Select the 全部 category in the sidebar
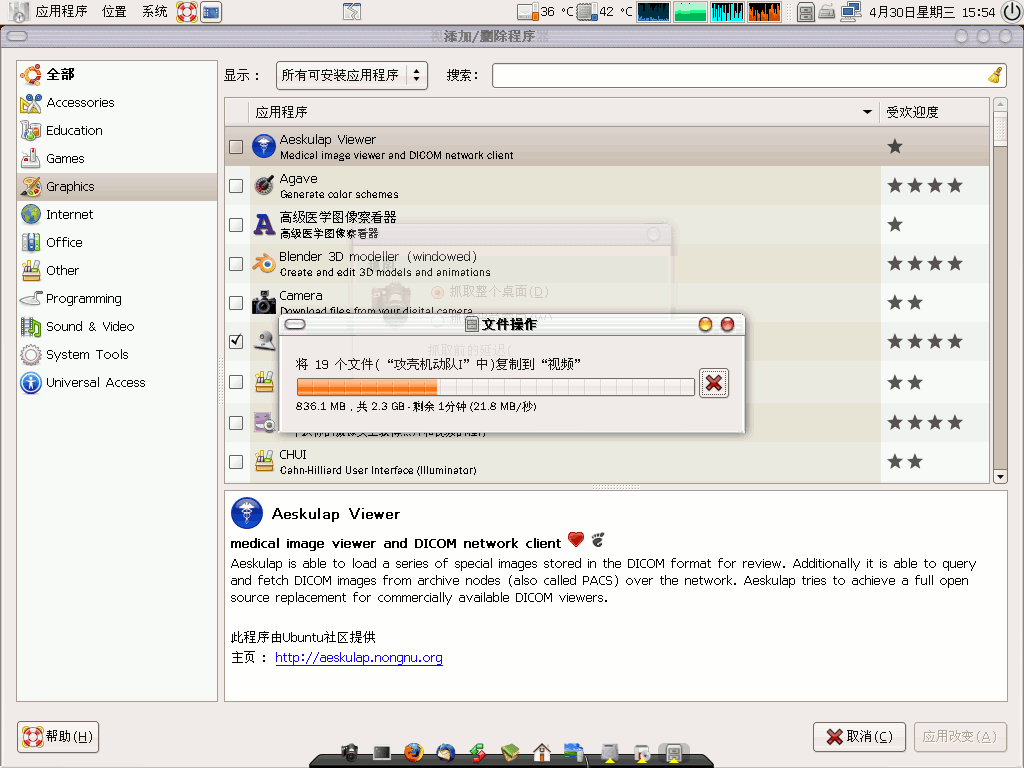 (117, 74)
